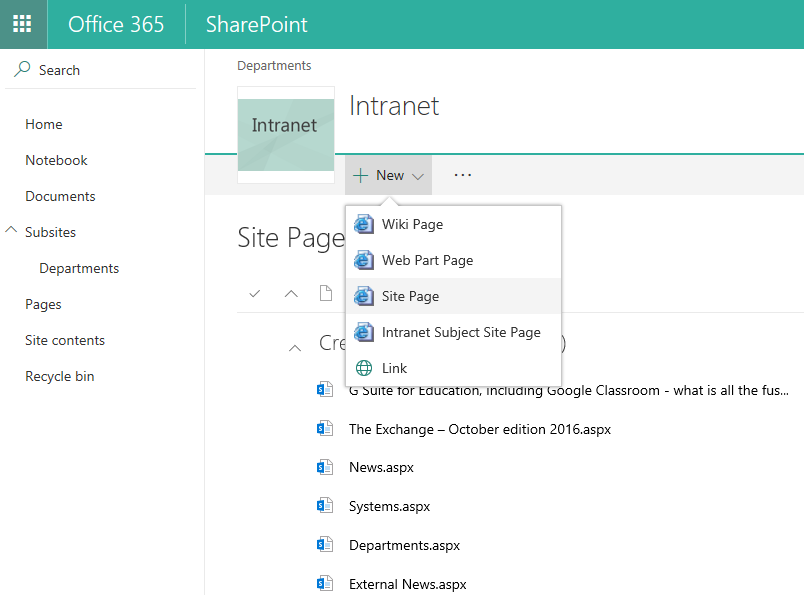This screenshot has width=804, height=595.
Task: Click the upward chevron column header
Action: click(x=291, y=294)
